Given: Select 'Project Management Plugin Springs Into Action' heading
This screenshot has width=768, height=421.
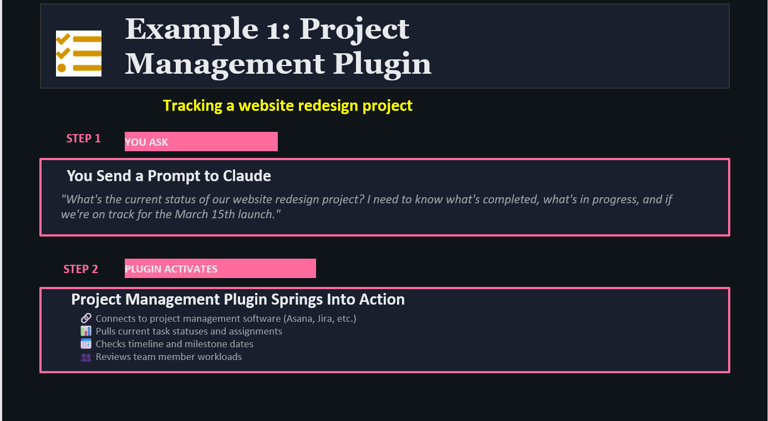Looking at the screenshot, I should [x=238, y=299].
